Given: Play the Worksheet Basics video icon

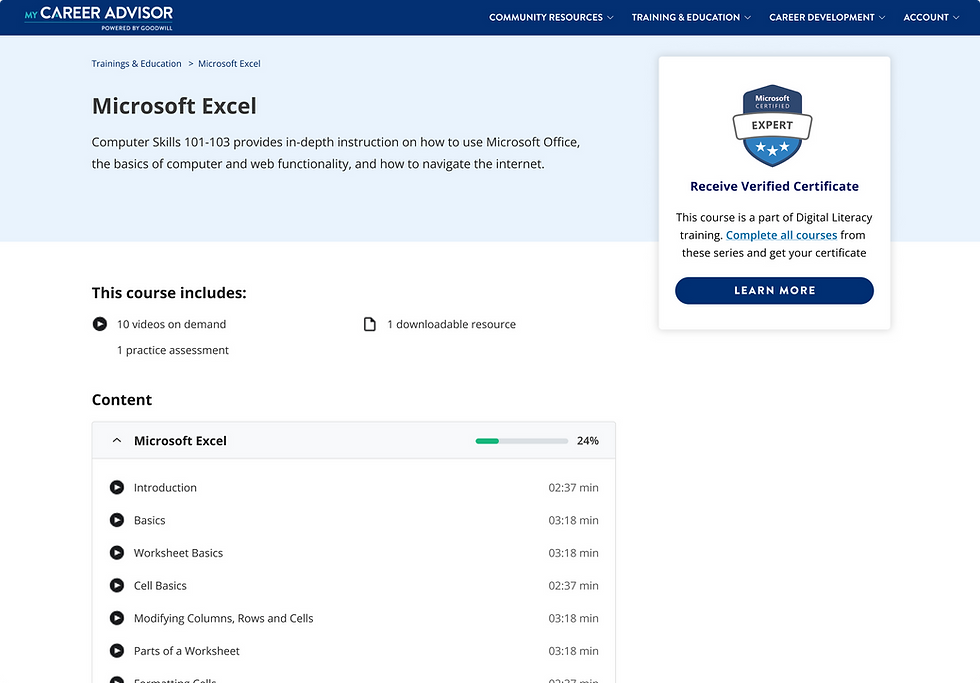Looking at the screenshot, I should tap(117, 552).
